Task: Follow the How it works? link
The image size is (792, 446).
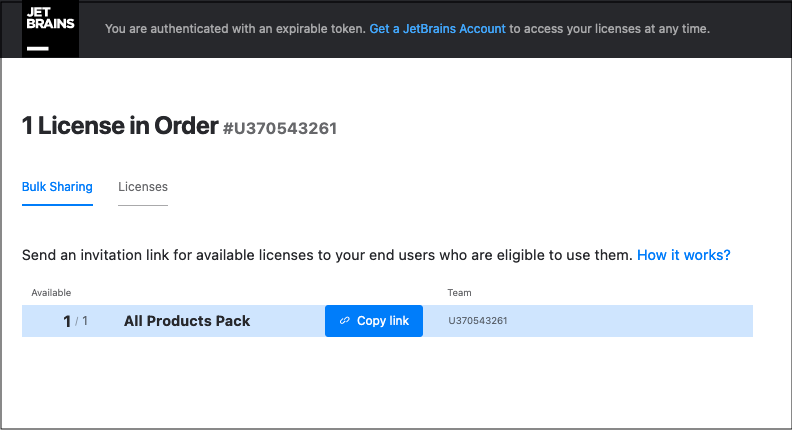Action: pos(683,256)
